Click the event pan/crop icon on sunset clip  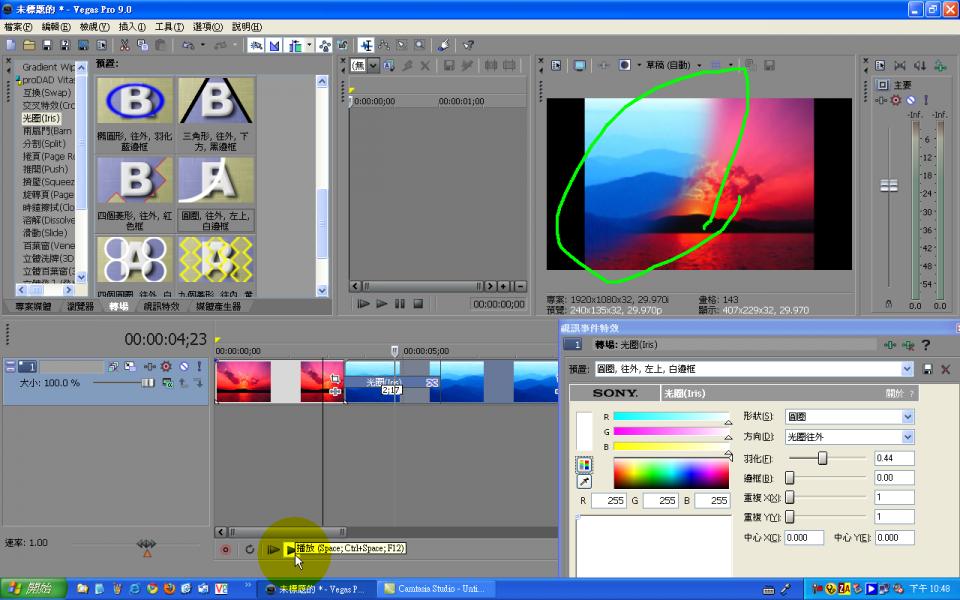coord(334,378)
